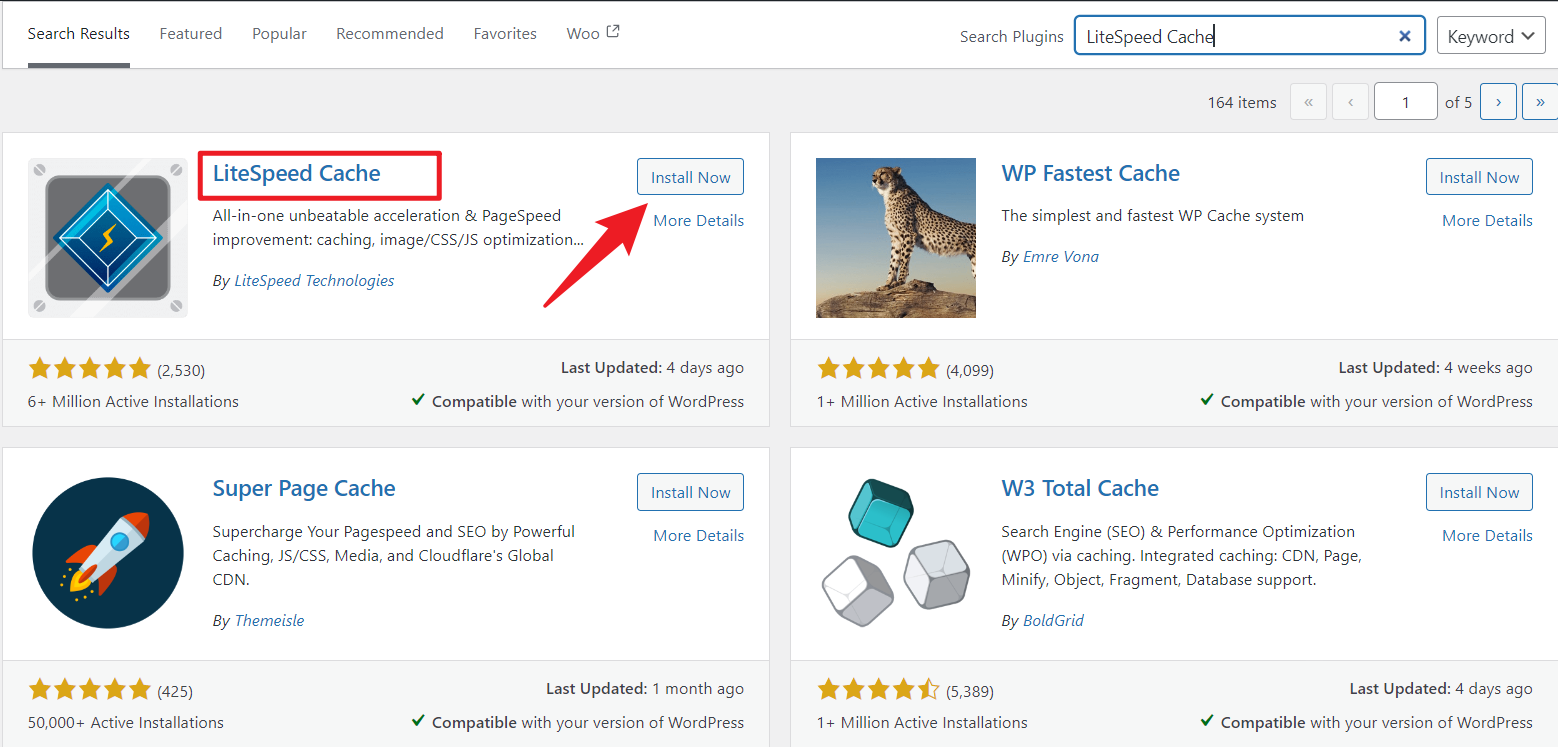Visit the Themeisle author link

pos(269,620)
